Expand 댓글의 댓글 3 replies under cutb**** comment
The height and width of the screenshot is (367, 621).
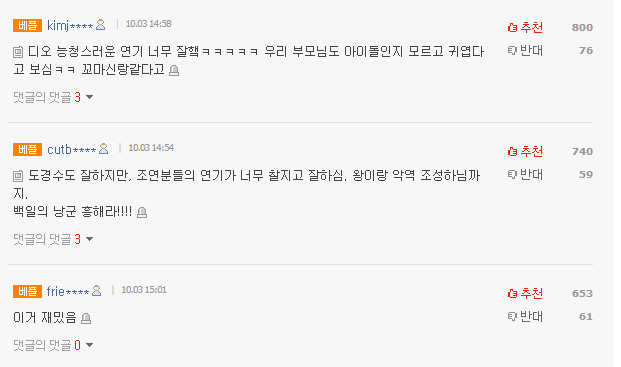[x=53, y=239]
